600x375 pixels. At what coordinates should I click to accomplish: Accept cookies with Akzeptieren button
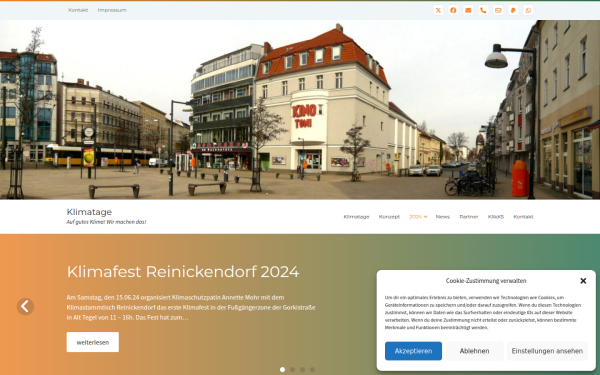pos(413,351)
